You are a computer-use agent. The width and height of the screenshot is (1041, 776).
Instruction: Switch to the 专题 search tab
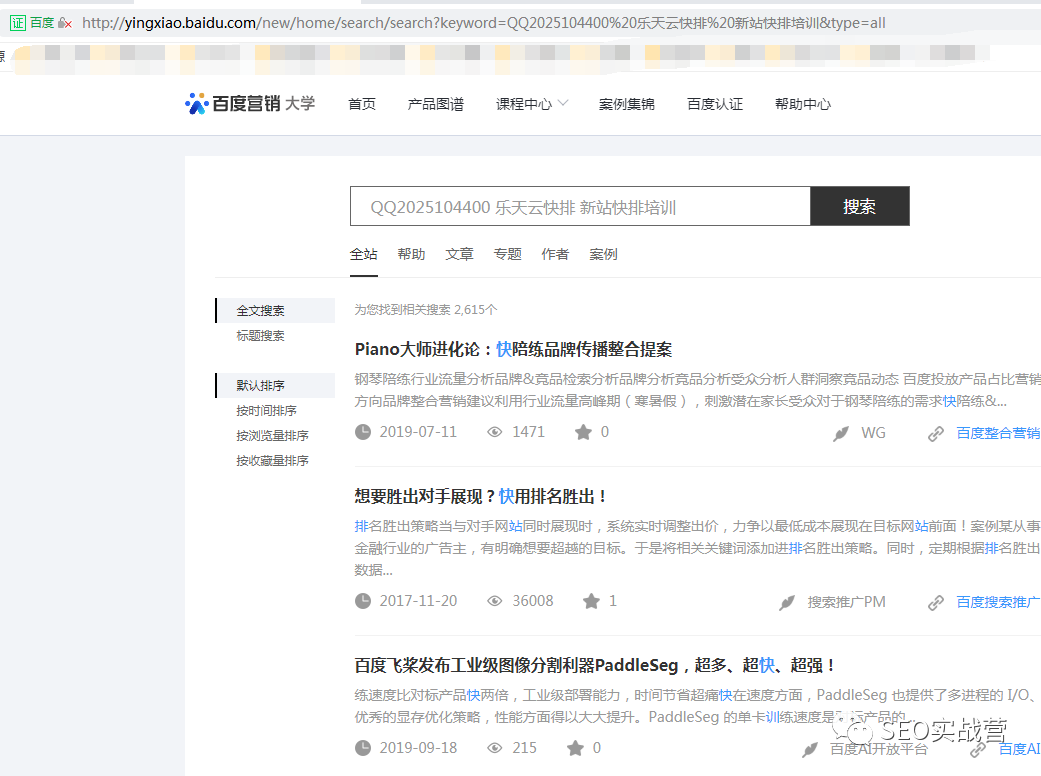(508, 254)
